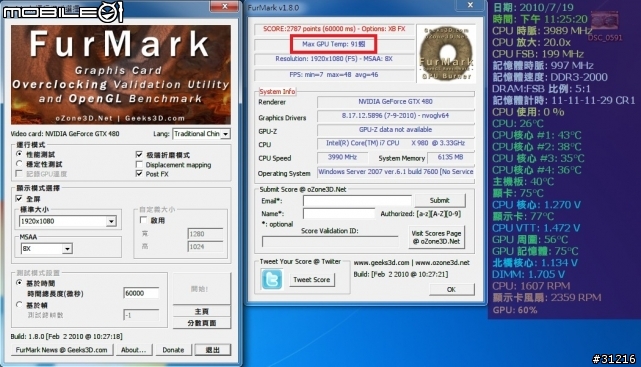Enable the custom size 啟用 checkbox
641x367 pixels.
point(143,220)
